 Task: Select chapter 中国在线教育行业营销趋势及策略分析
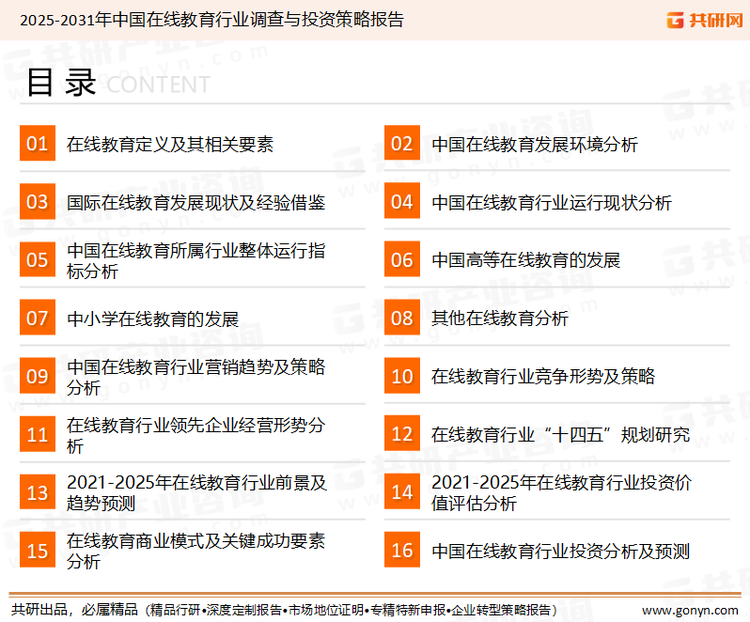coord(196,377)
